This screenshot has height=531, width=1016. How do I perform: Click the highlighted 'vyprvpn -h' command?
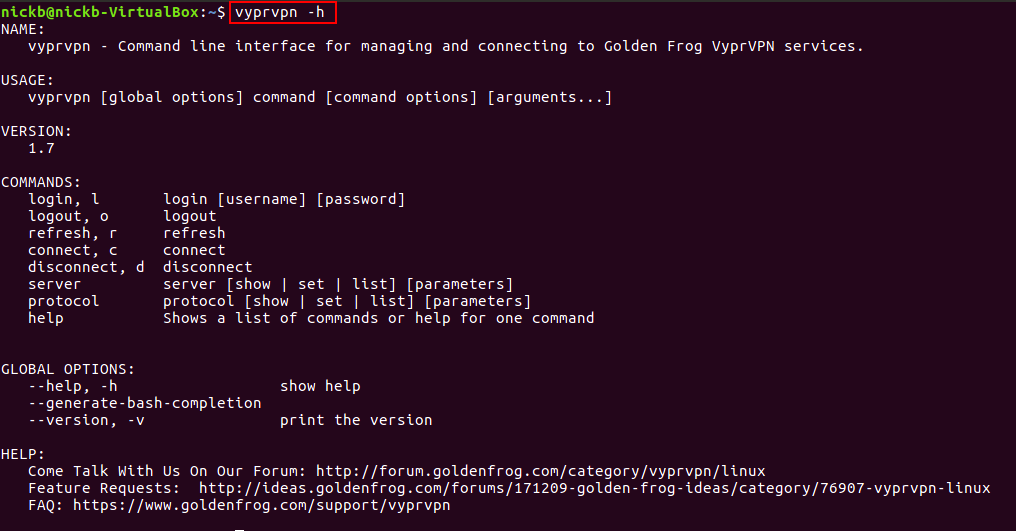pyautogui.click(x=283, y=12)
